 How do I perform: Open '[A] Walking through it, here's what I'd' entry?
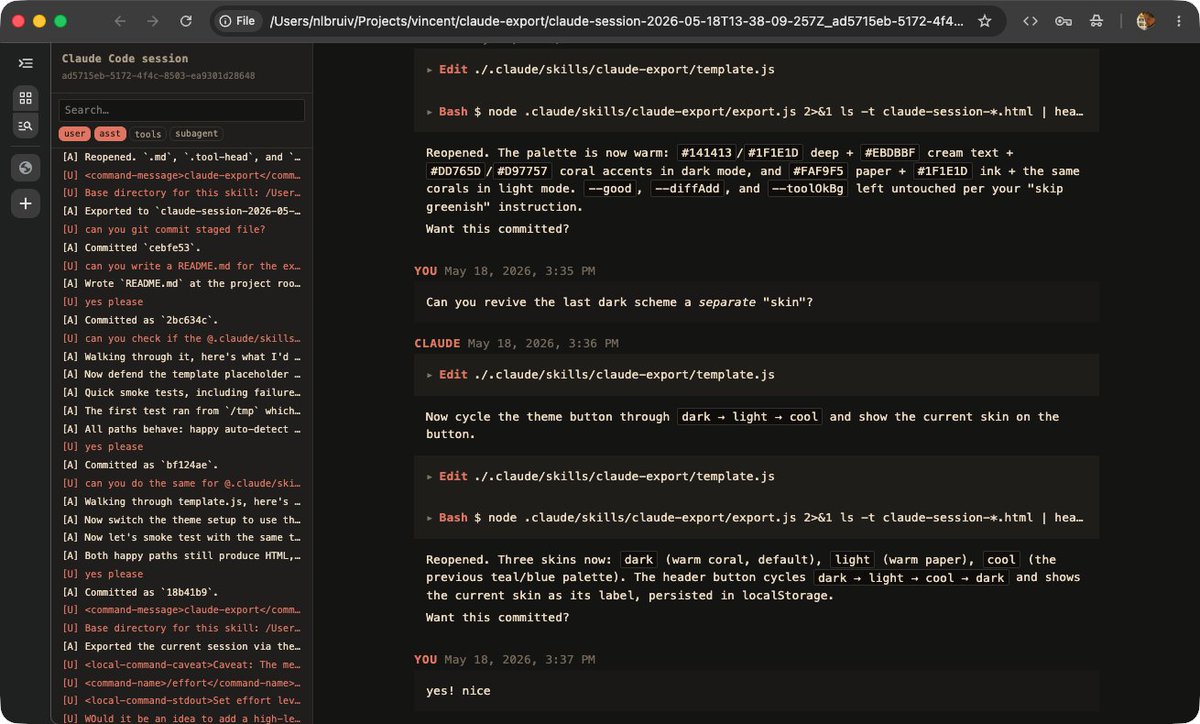182,356
